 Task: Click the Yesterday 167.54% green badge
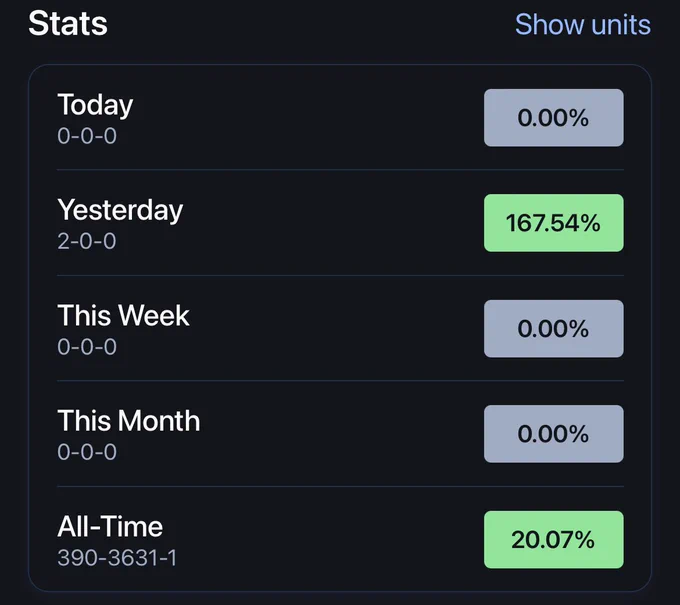point(554,223)
